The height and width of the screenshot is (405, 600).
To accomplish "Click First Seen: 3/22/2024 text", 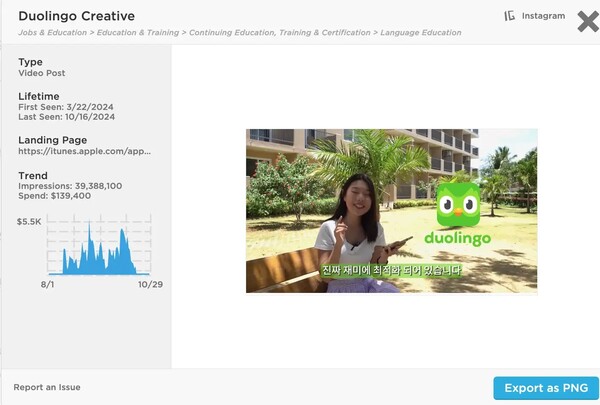I will [x=66, y=107].
